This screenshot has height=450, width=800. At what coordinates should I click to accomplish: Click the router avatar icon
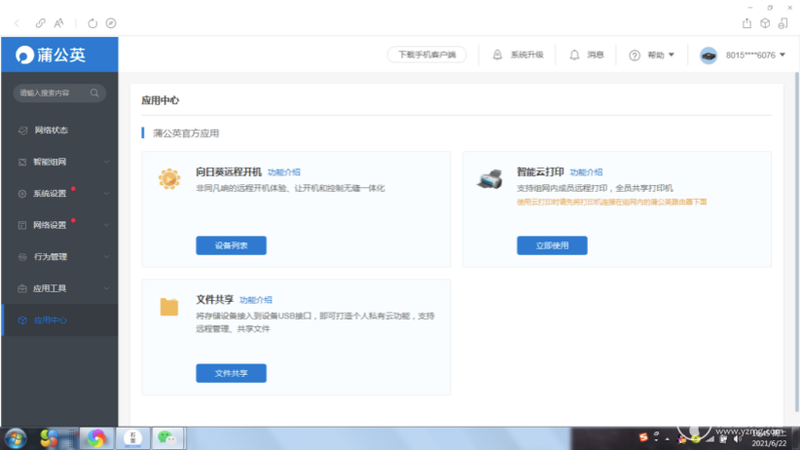[x=708, y=55]
